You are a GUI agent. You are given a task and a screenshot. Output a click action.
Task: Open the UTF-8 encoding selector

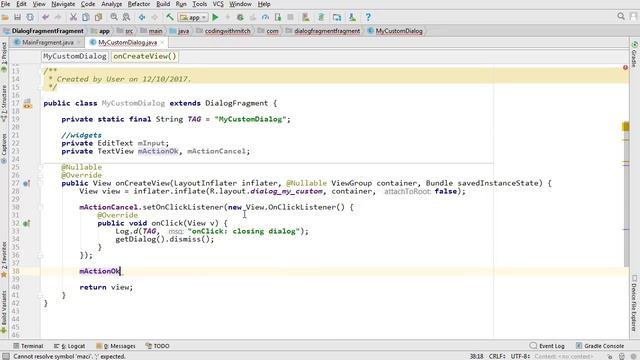click(520, 356)
